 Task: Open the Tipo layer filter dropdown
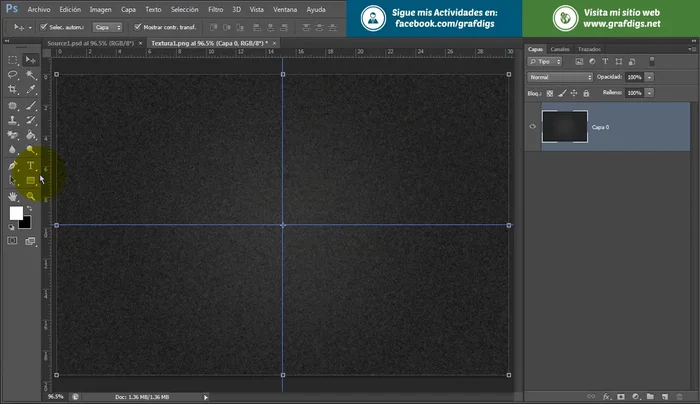click(544, 61)
